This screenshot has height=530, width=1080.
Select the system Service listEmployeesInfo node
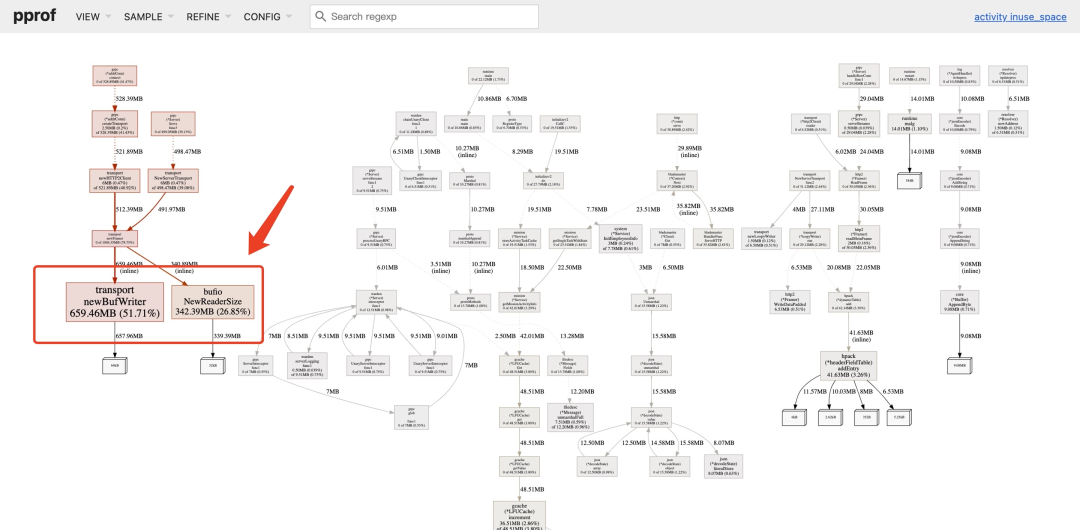point(621,238)
